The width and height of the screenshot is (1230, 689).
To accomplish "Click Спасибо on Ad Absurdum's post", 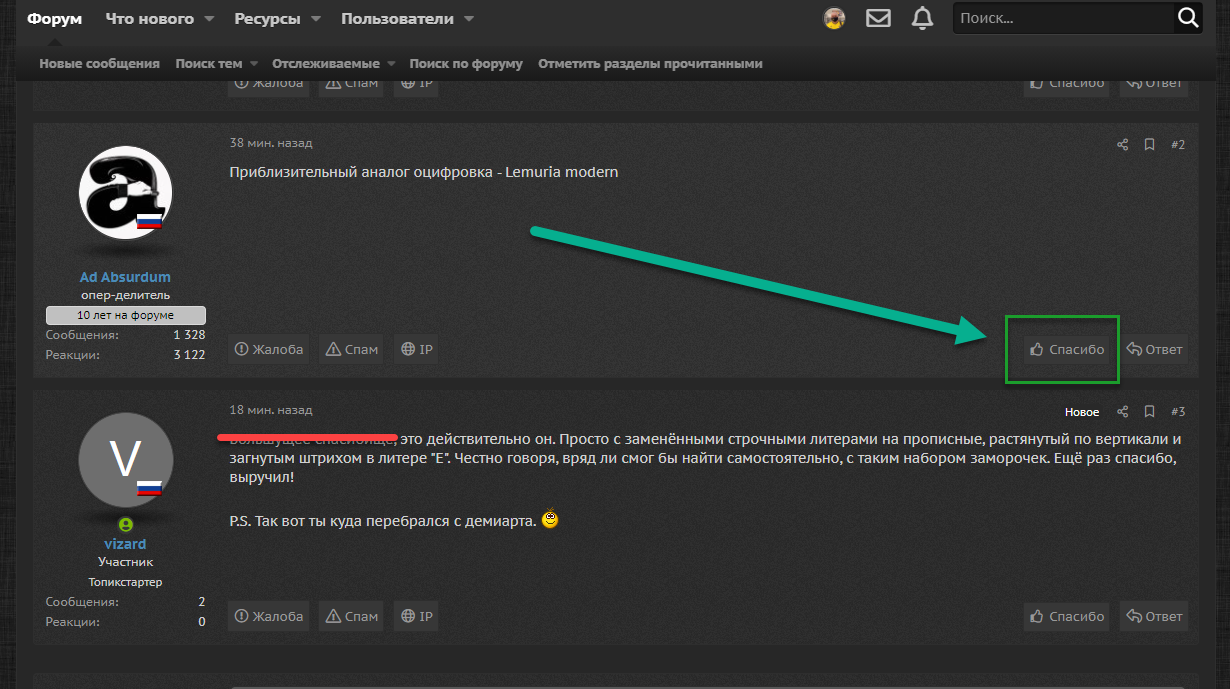I will point(1067,350).
